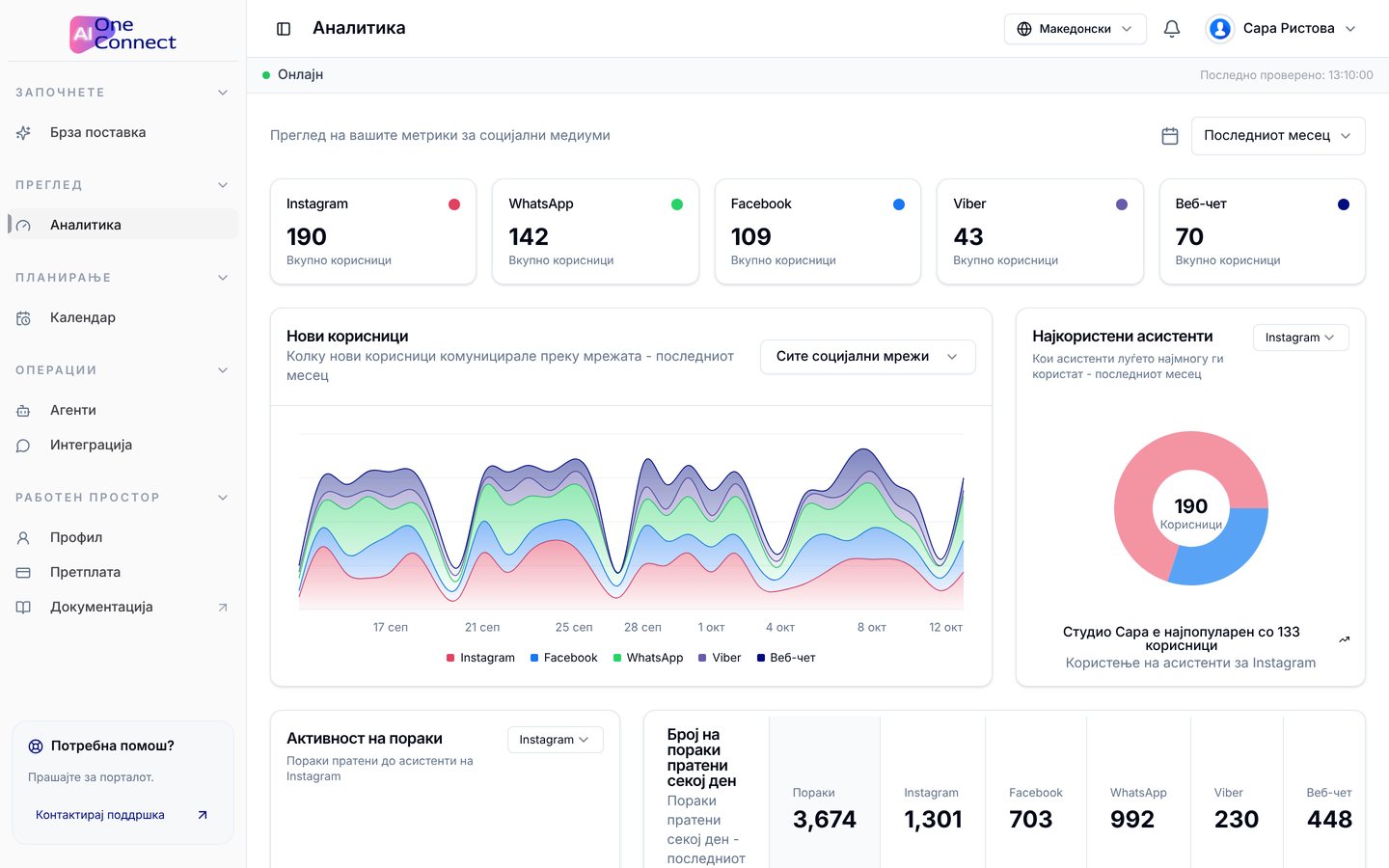Open the Македонски language dropdown

tap(1075, 29)
